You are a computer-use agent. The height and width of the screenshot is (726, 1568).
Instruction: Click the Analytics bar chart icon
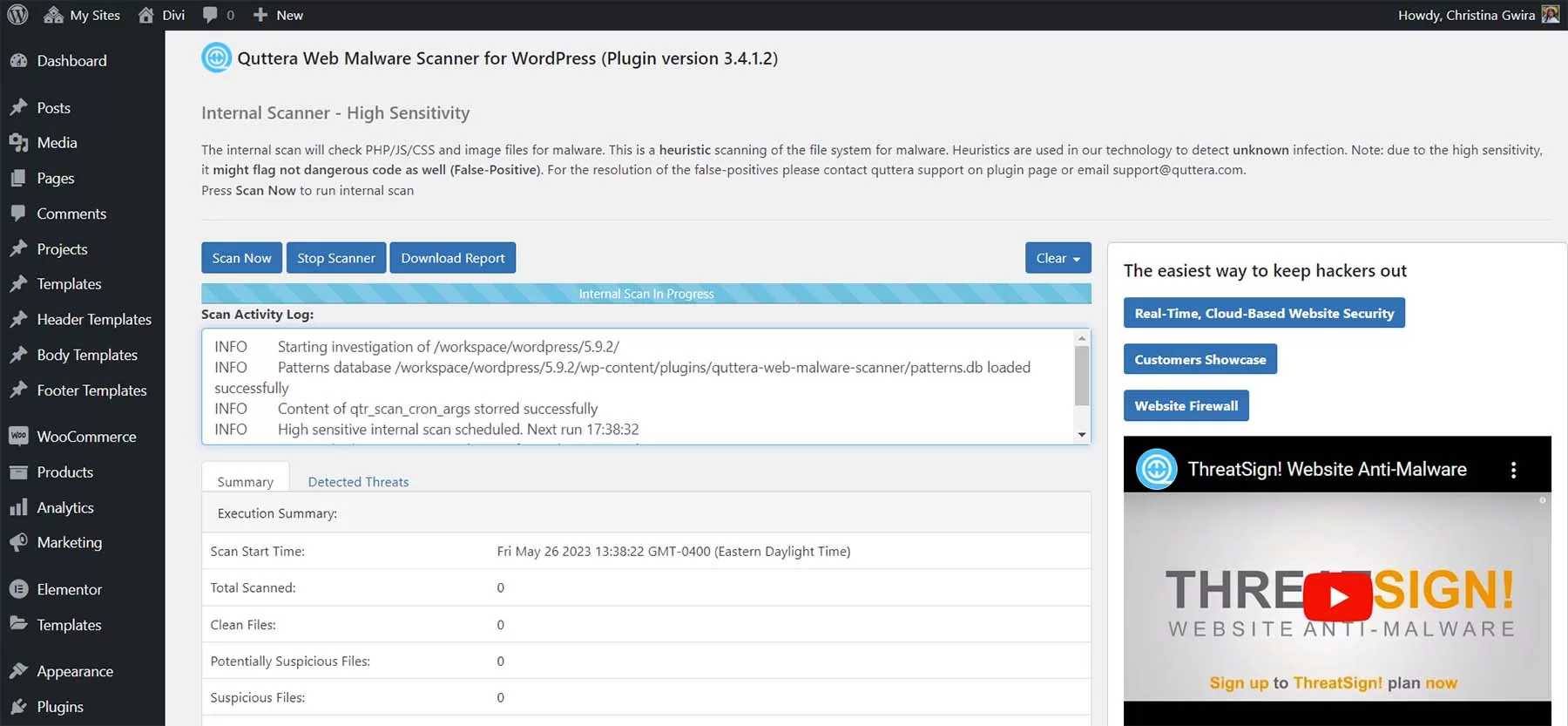point(18,507)
